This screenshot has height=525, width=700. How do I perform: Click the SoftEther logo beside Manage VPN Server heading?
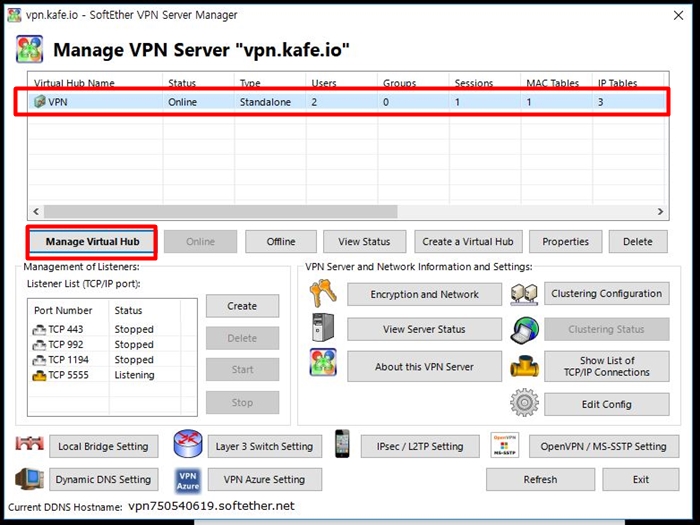coord(29,49)
